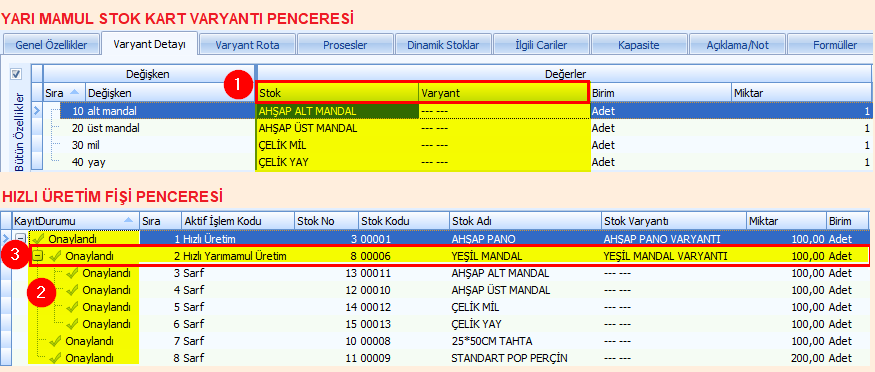Image resolution: width=875 pixels, height=372 pixels.
Task: Collapse the AHŞAP PANO Hızlı Üretim row
Action: click(20, 239)
